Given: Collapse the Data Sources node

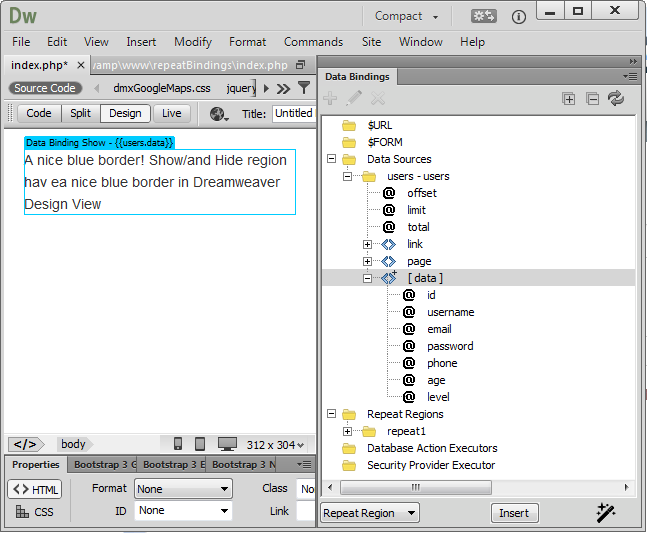Looking at the screenshot, I should (331, 159).
